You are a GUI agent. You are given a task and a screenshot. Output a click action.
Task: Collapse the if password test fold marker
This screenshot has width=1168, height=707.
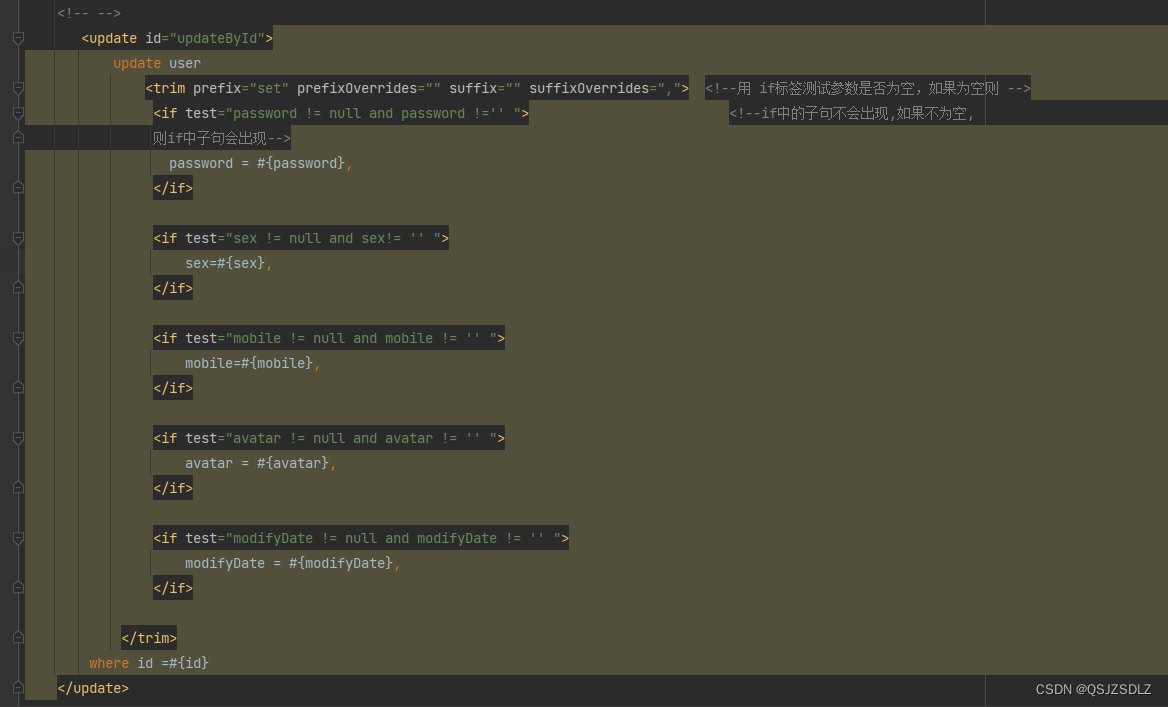(19, 113)
